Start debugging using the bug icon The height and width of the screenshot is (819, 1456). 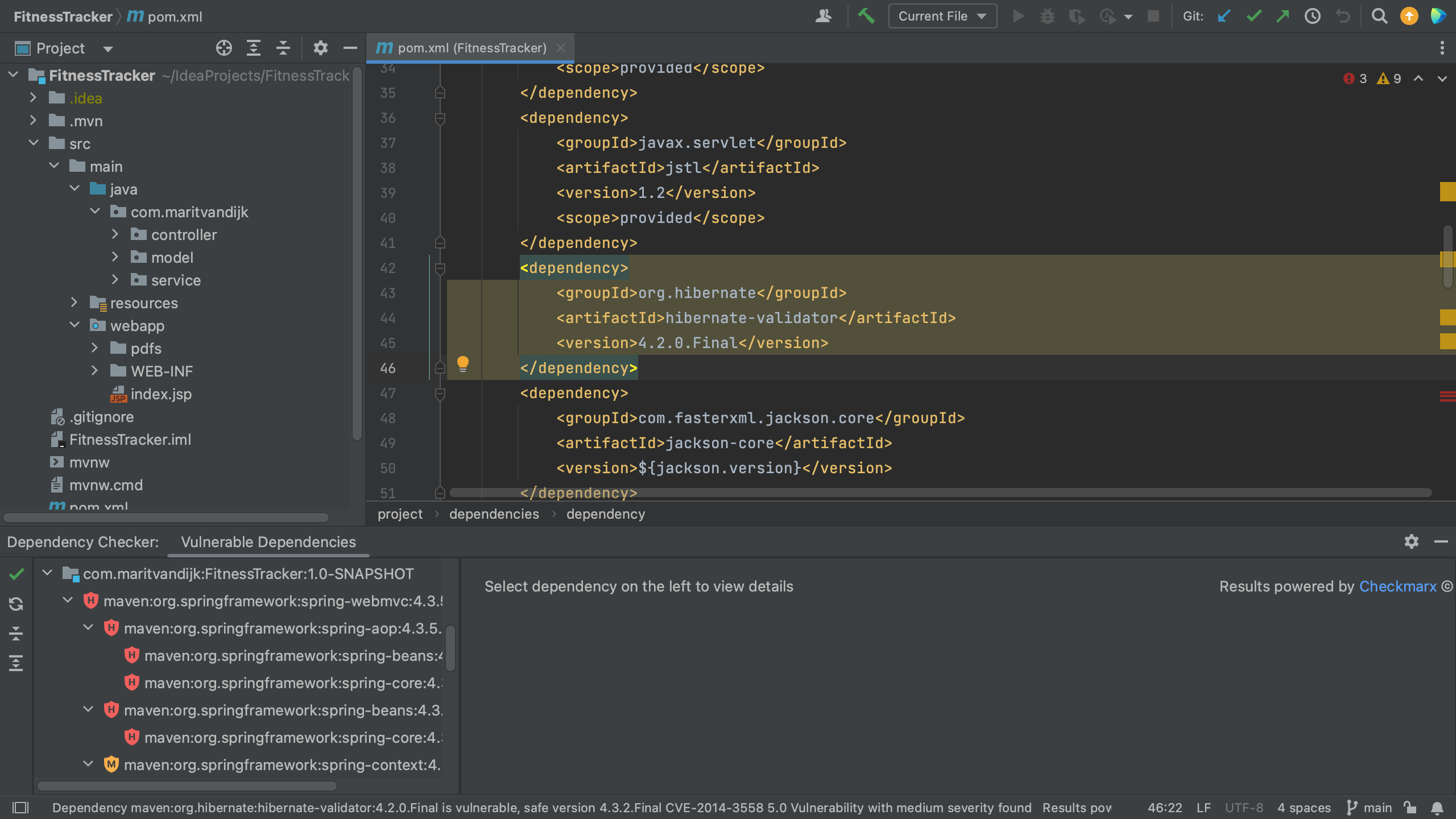pyautogui.click(x=1048, y=16)
